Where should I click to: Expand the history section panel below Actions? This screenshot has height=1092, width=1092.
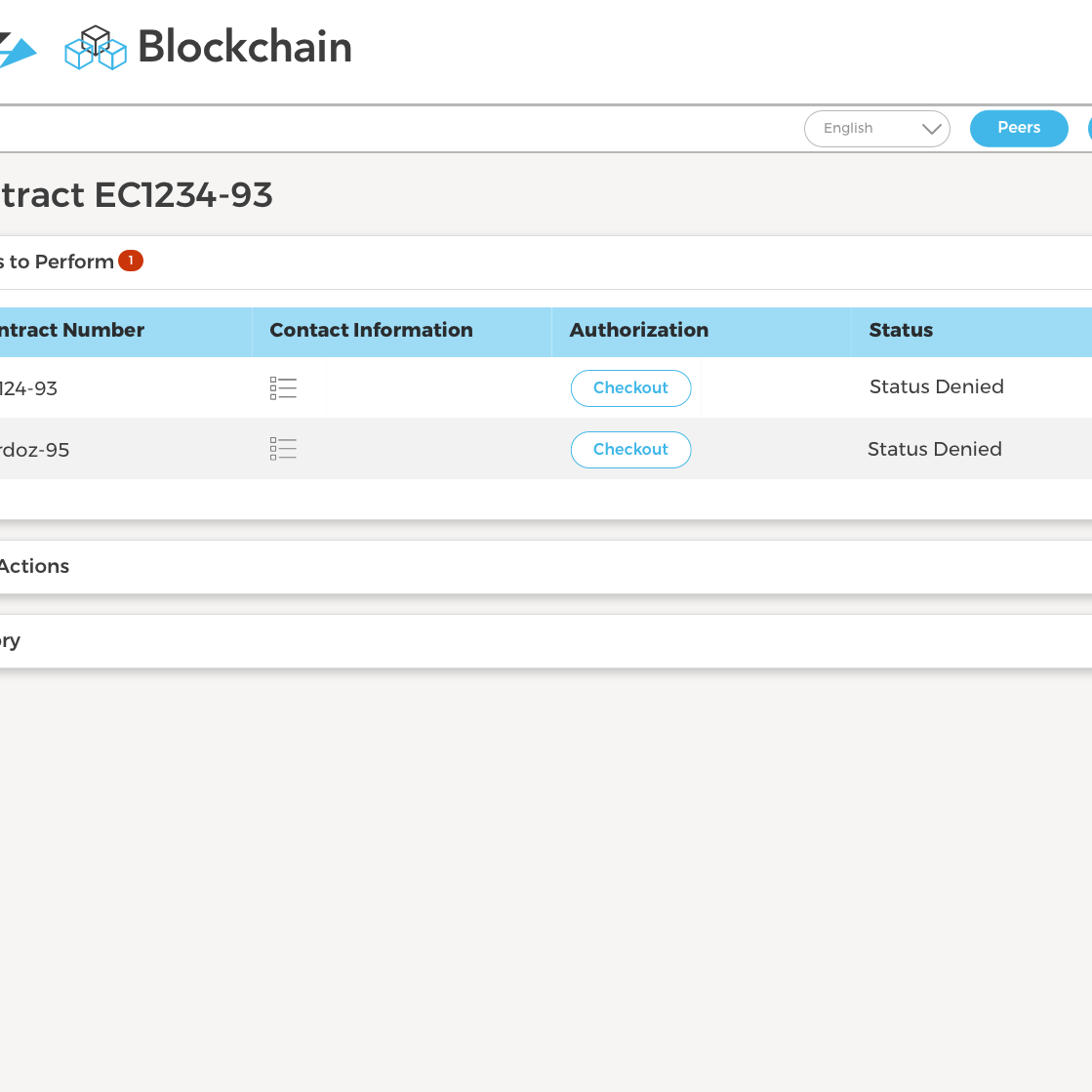pyautogui.click(x=546, y=641)
